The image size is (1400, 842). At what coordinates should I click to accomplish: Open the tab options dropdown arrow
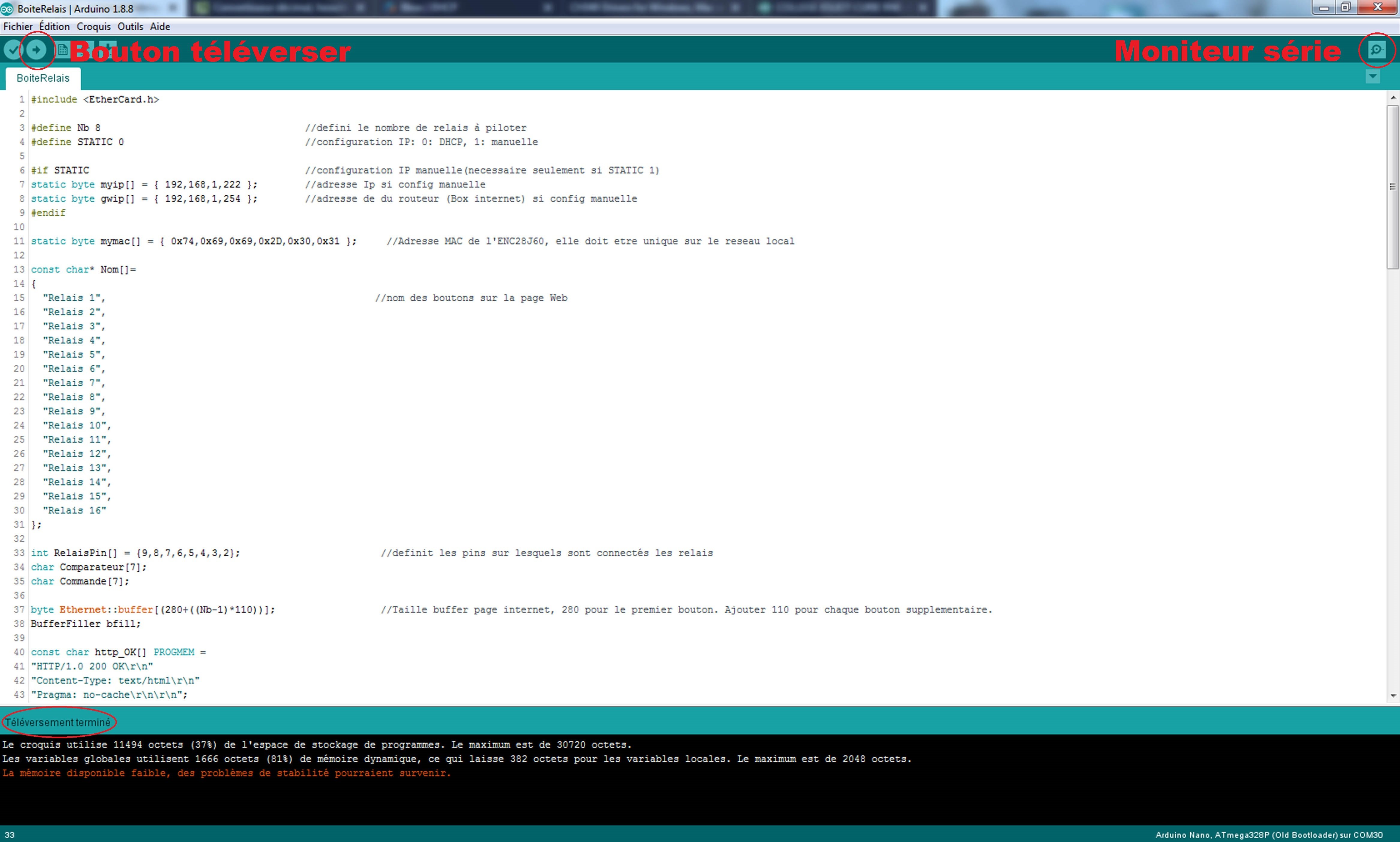pos(1373,76)
